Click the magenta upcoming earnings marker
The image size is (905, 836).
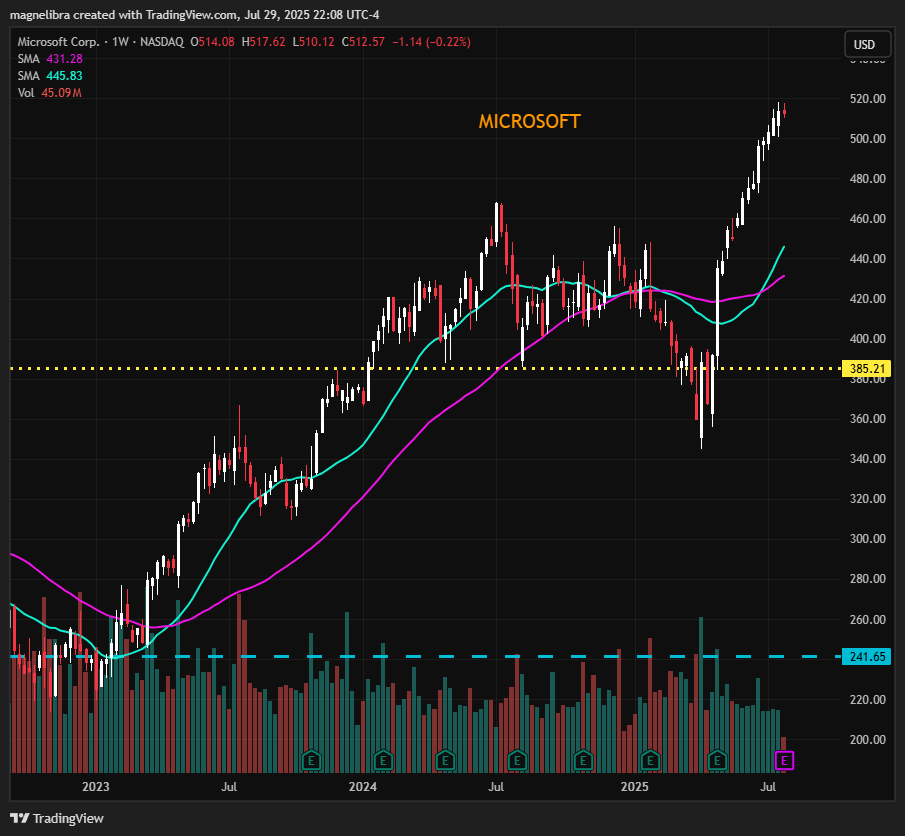784,760
